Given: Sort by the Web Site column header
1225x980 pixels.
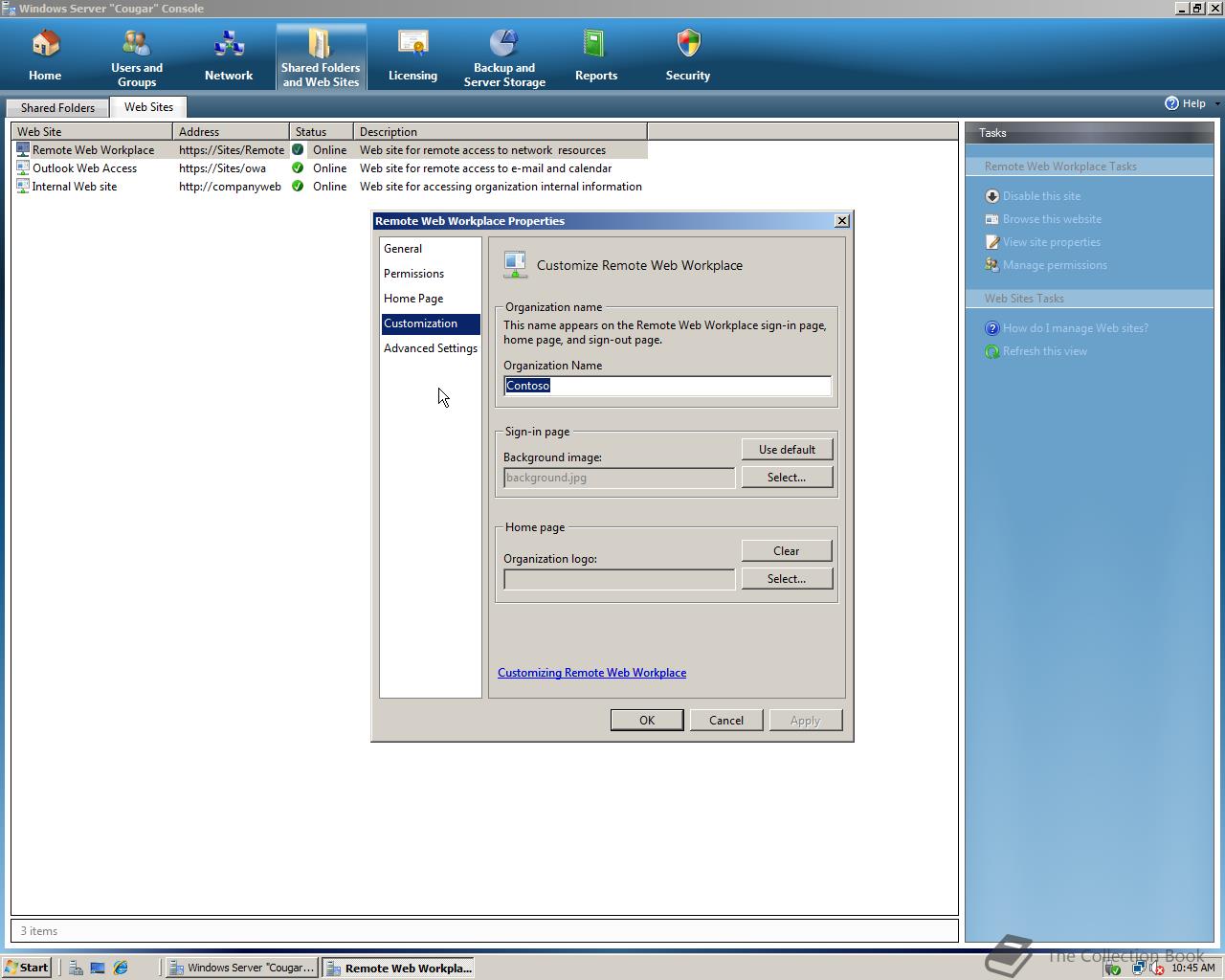Looking at the screenshot, I should 92,131.
